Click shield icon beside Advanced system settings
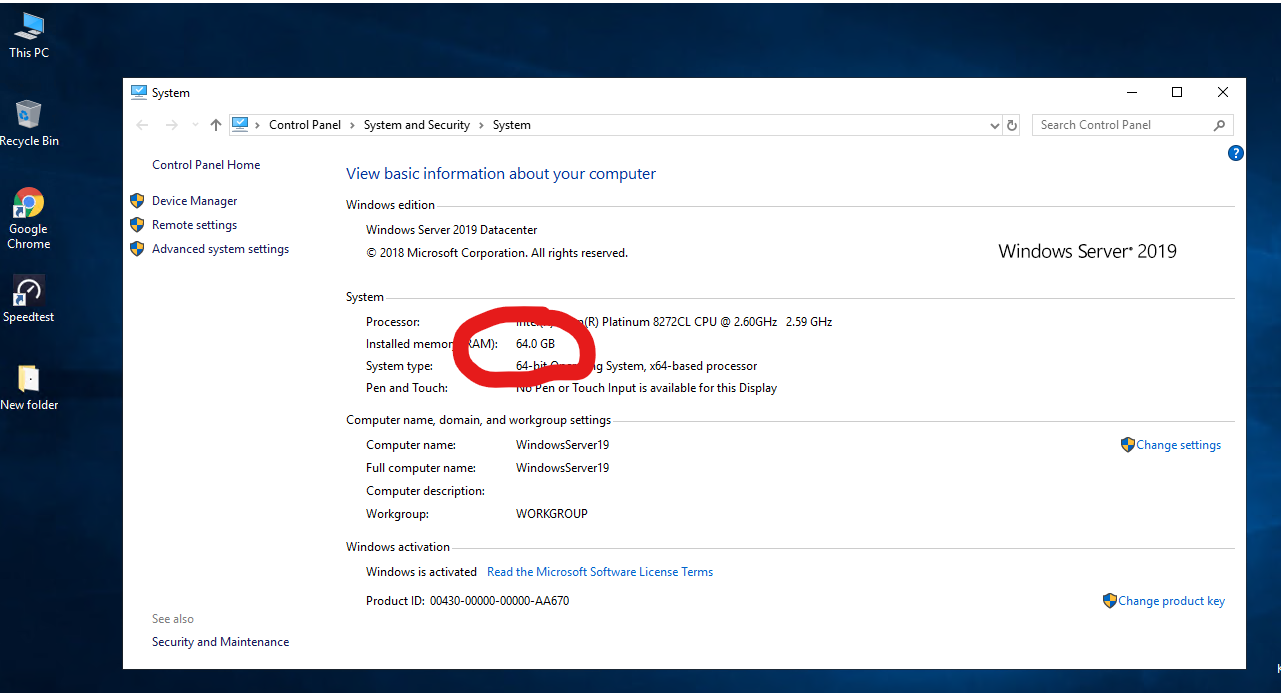1281x693 pixels. pyautogui.click(x=138, y=249)
